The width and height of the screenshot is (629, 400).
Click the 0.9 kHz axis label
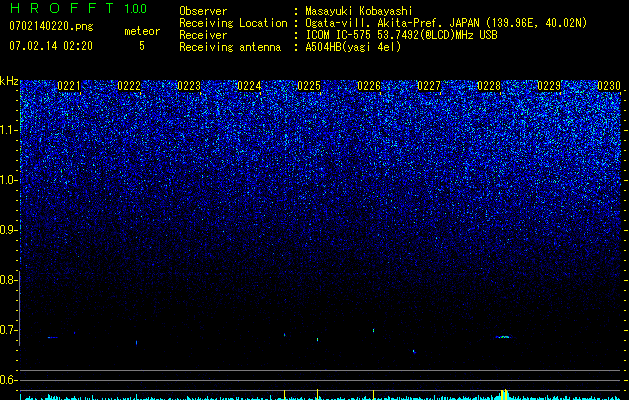(x=7, y=230)
